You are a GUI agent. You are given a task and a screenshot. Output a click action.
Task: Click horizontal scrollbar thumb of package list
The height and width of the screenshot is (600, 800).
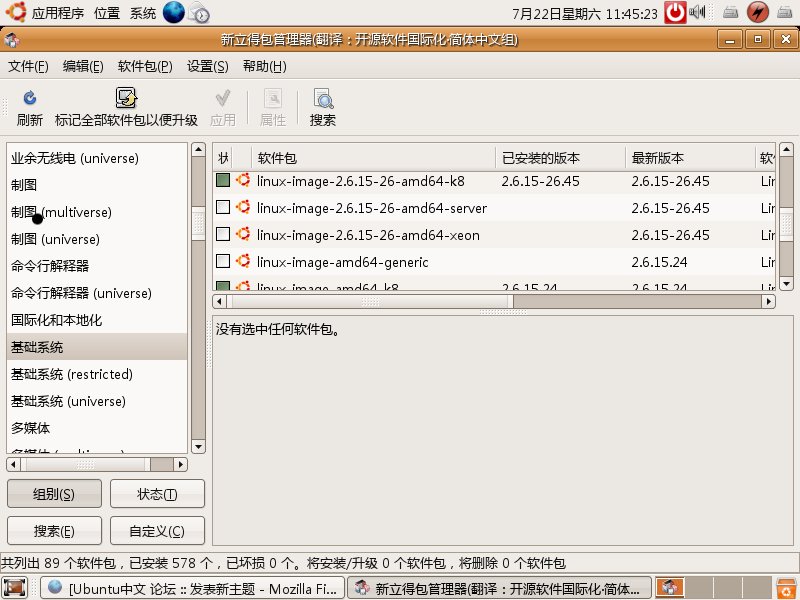pos(370,302)
